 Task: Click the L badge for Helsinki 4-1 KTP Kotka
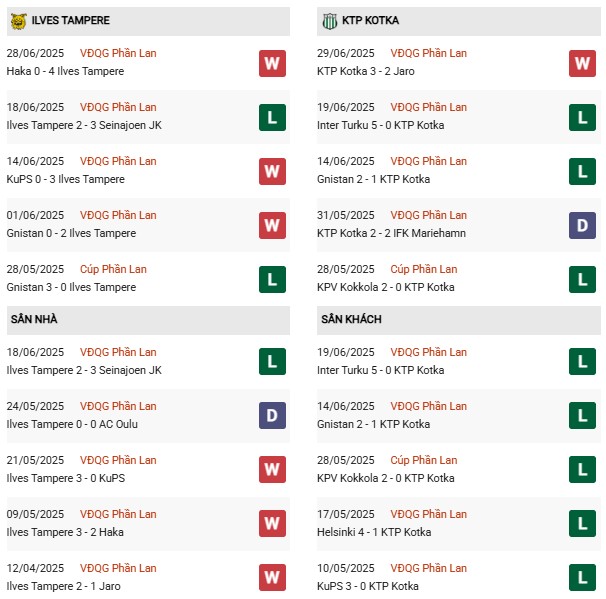[x=582, y=524]
